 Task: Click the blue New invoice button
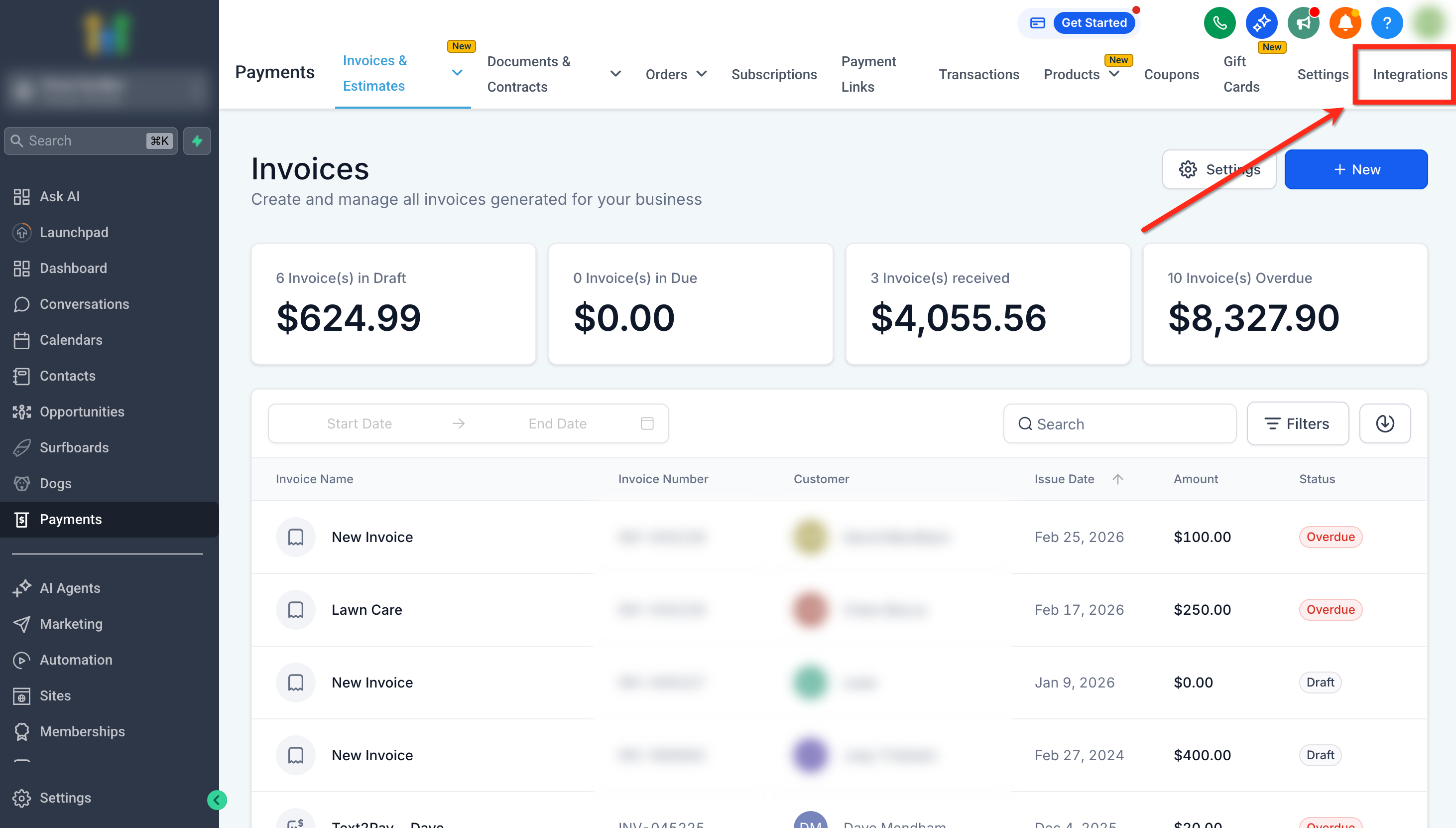[1355, 169]
